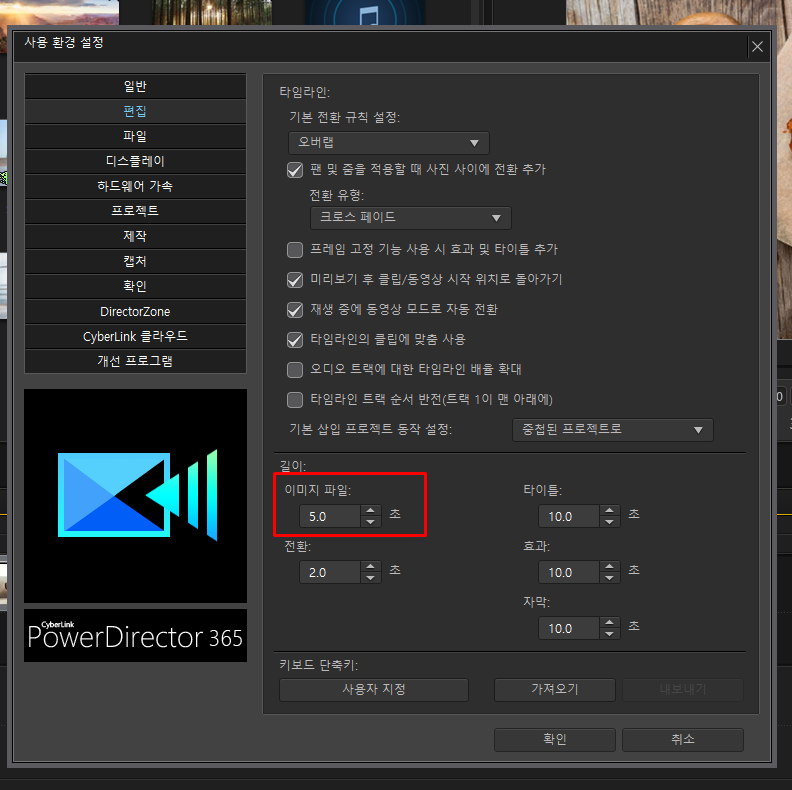Toggle 타임라인 트랙 순서 반전 checkbox
Screen dimensions: 792x790
[295, 400]
